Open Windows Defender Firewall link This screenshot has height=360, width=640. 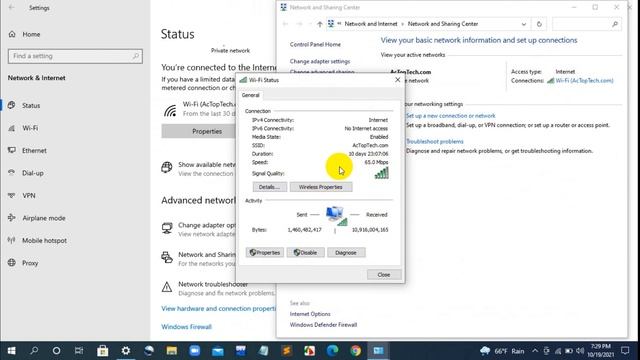coord(323,325)
